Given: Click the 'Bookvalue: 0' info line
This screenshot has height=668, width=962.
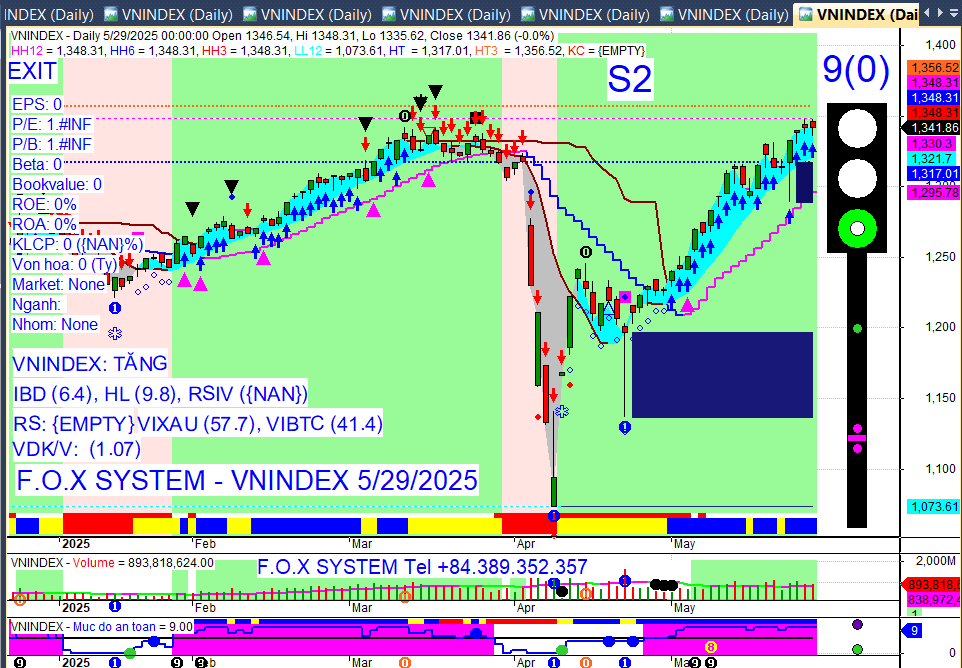Looking at the screenshot, I should click(57, 185).
